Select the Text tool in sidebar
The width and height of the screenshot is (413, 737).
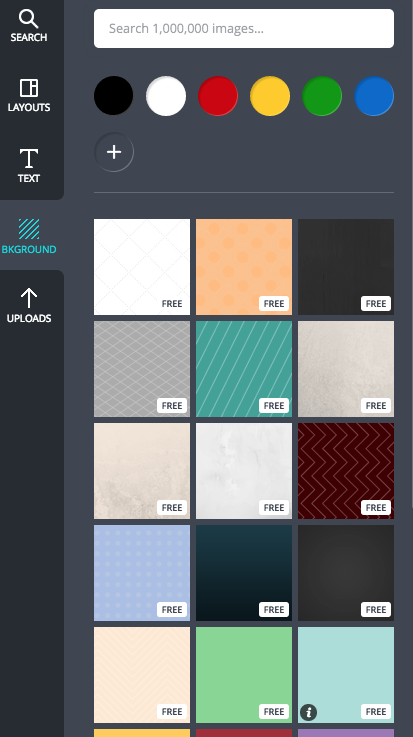[x=29, y=165]
